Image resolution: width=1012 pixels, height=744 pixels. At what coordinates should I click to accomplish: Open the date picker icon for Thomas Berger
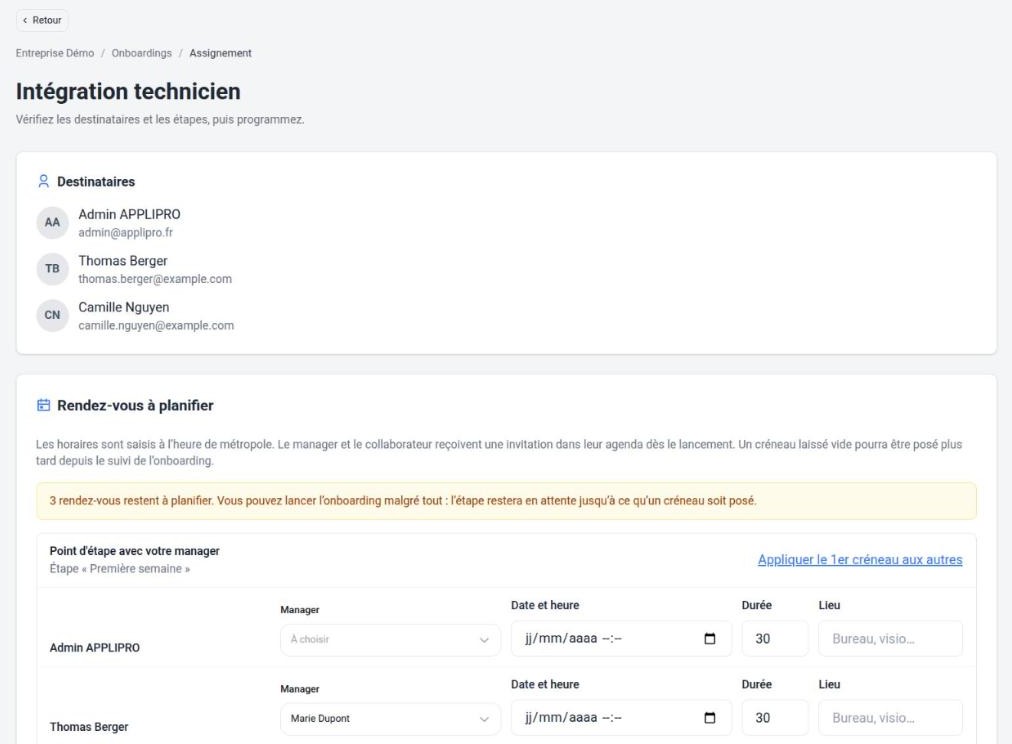click(x=709, y=718)
